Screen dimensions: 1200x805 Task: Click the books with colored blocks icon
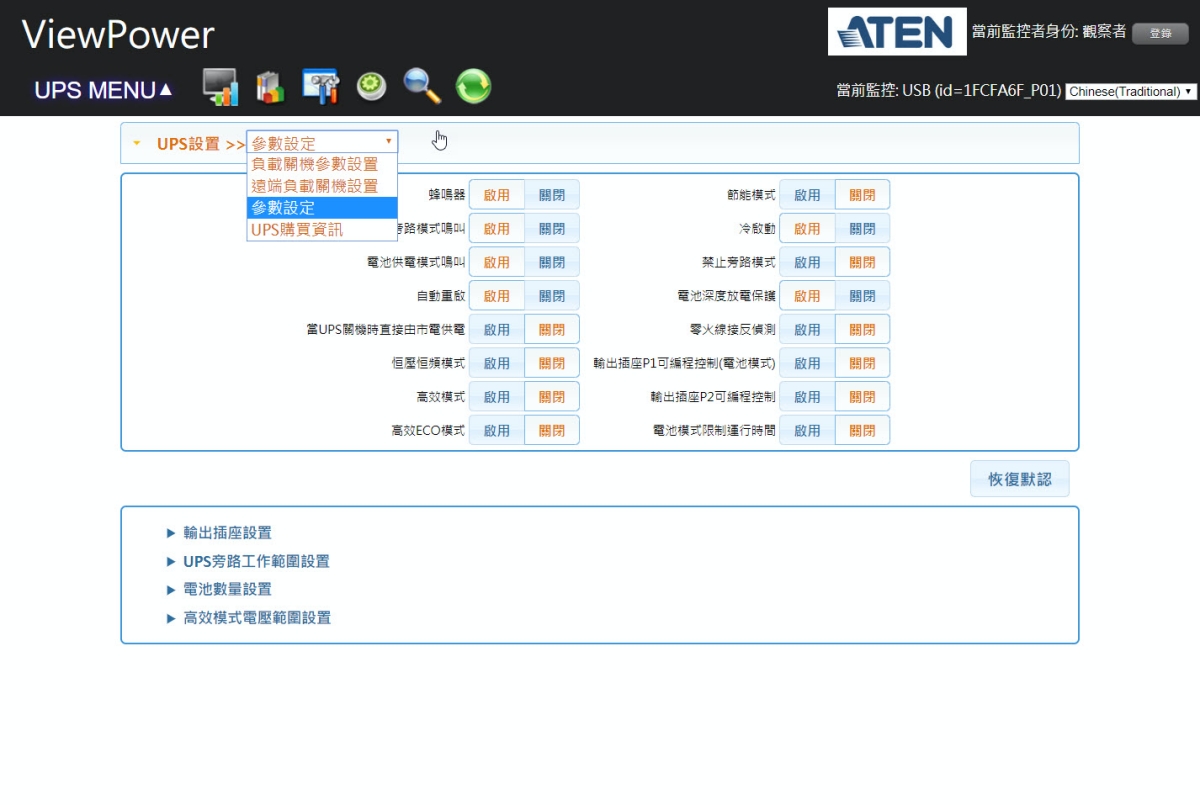[270, 87]
